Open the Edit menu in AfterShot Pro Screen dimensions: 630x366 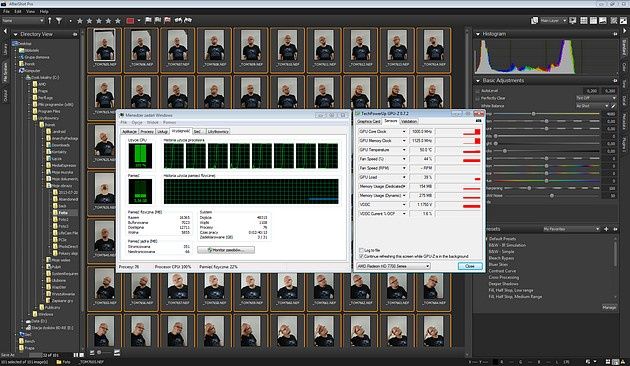tap(18, 11)
